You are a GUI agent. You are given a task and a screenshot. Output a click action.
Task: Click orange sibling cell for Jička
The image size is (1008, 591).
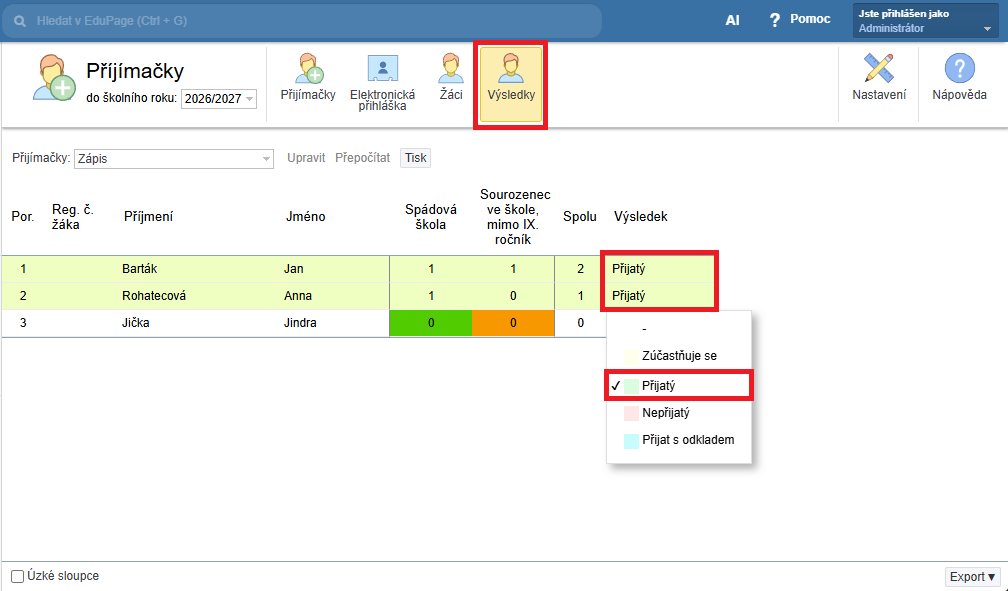tap(513, 323)
